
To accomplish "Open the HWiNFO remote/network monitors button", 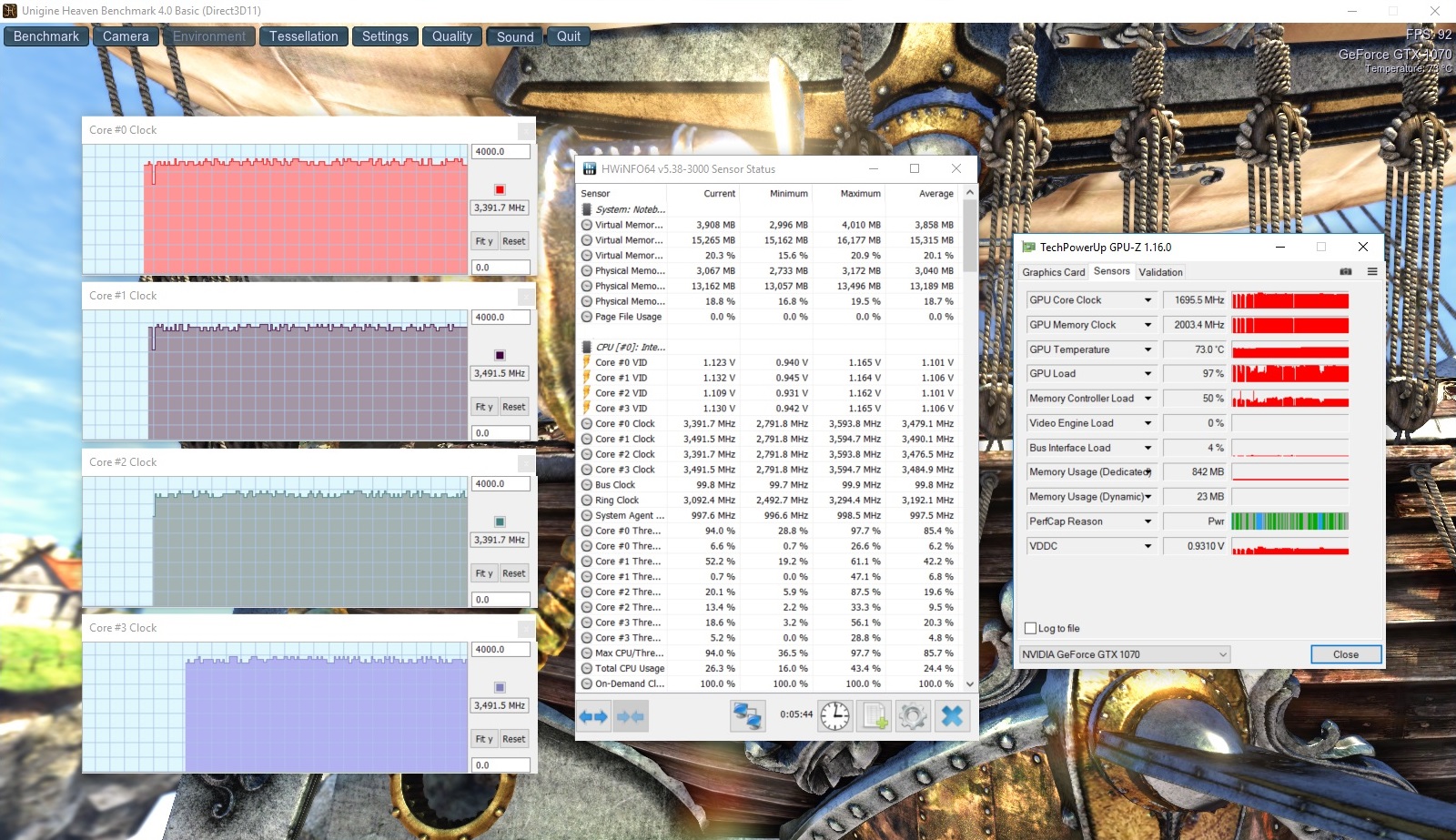I will point(748,717).
